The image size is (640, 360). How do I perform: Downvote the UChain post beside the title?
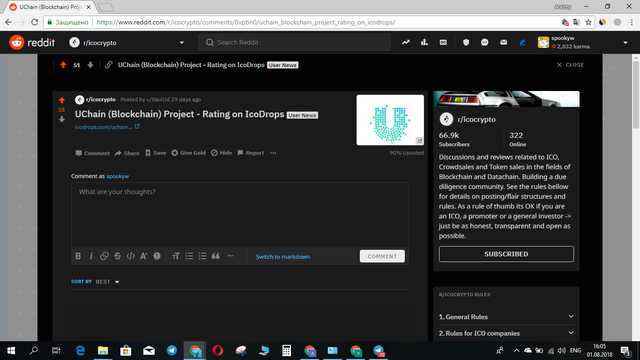62,119
